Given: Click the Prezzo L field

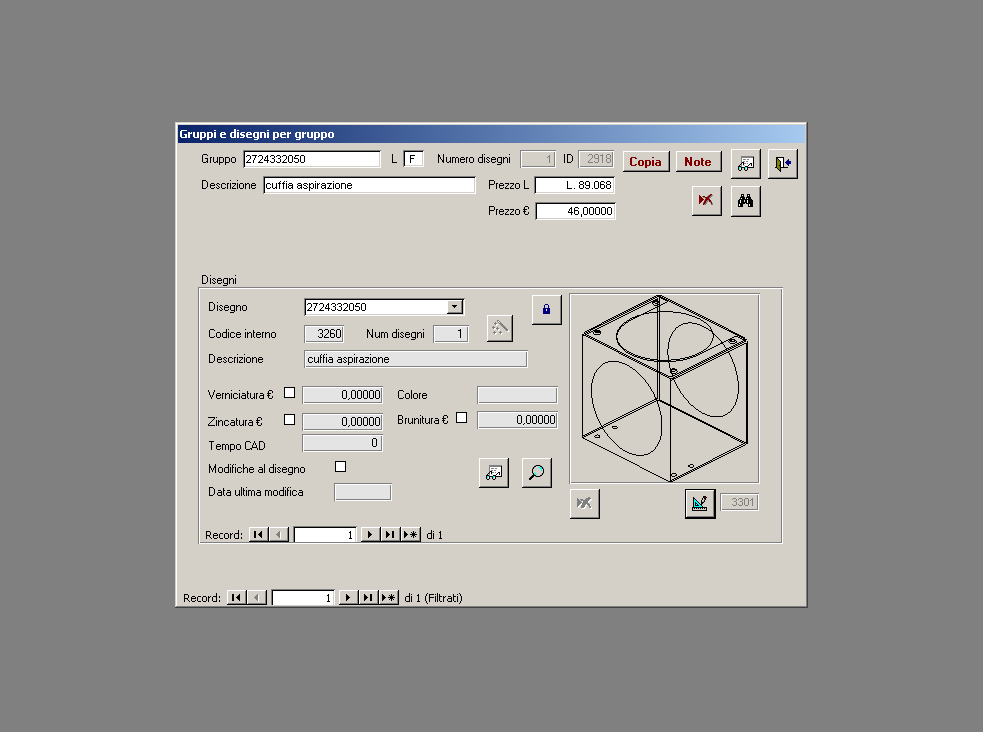Looking at the screenshot, I should pyautogui.click(x=575, y=186).
